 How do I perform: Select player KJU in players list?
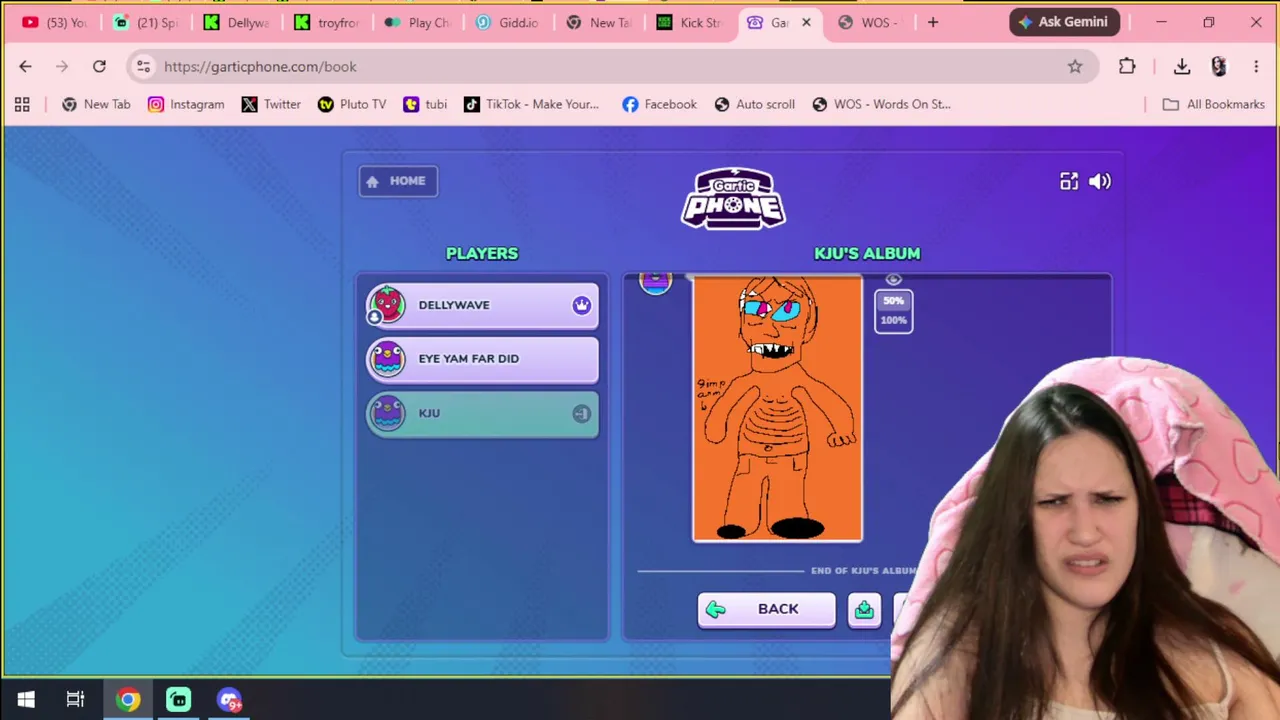pos(482,413)
